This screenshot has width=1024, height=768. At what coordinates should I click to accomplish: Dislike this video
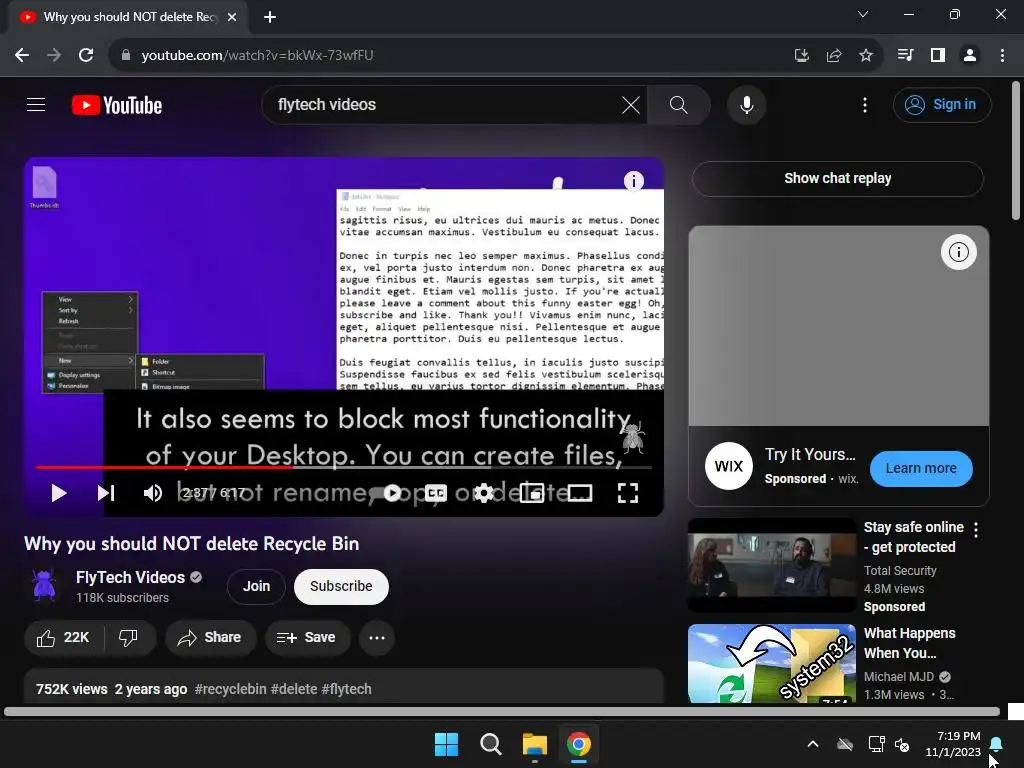click(x=129, y=637)
